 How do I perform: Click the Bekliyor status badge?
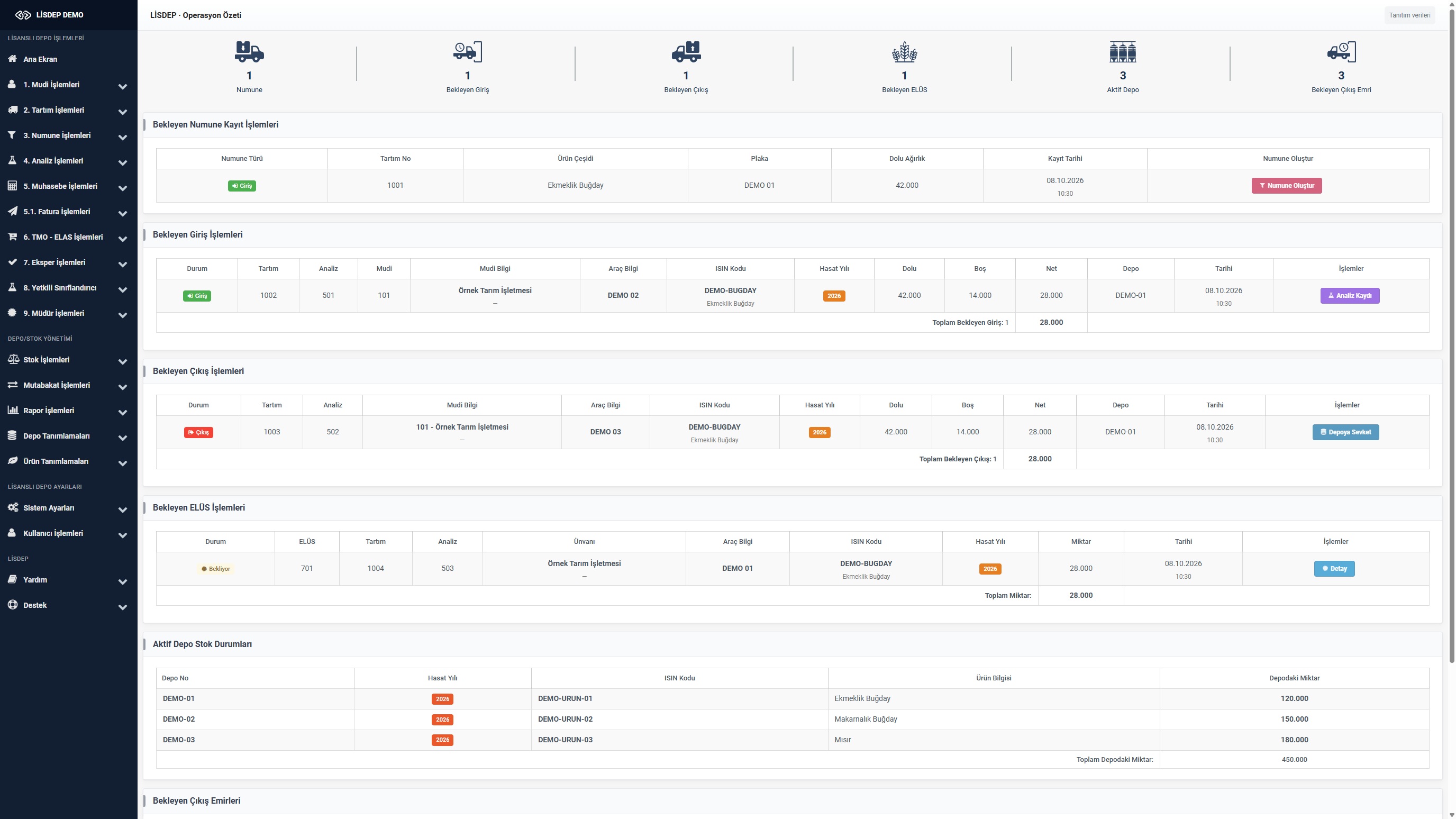pos(215,569)
